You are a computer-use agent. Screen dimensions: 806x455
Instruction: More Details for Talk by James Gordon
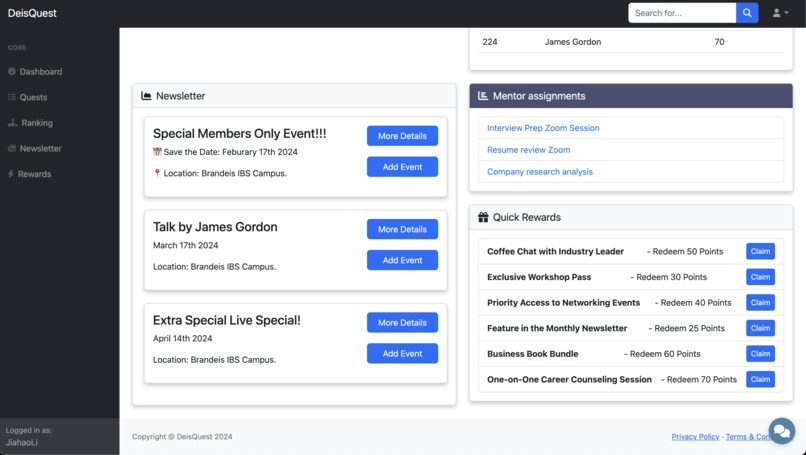[402, 229]
